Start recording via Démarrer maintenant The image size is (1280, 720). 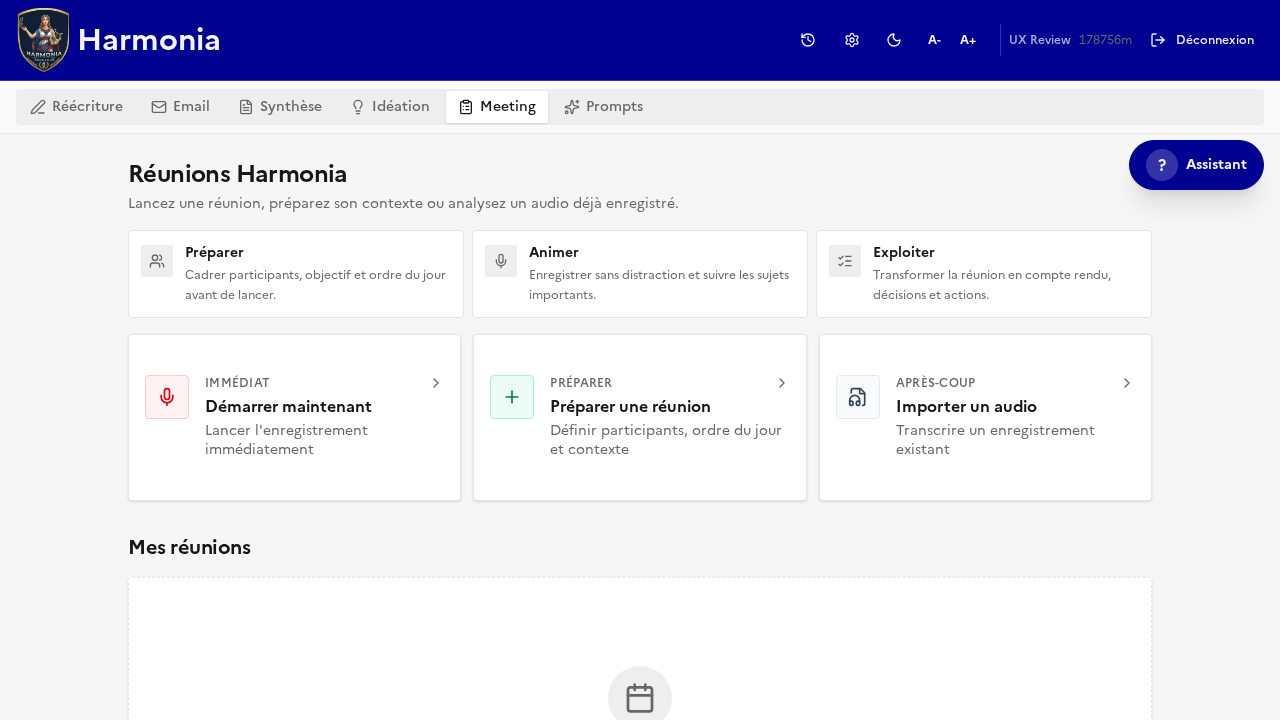295,418
